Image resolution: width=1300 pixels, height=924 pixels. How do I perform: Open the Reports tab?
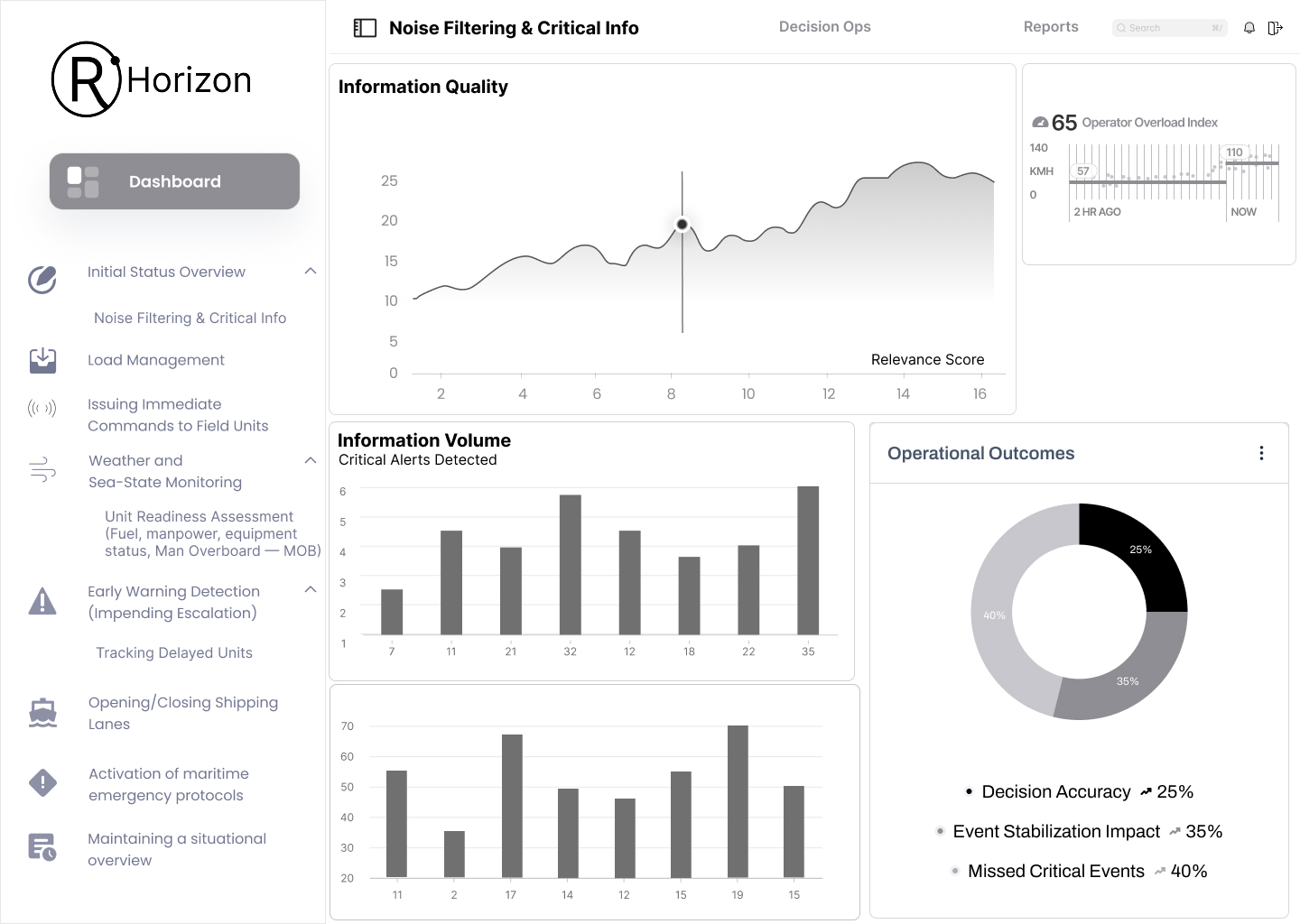1050,27
